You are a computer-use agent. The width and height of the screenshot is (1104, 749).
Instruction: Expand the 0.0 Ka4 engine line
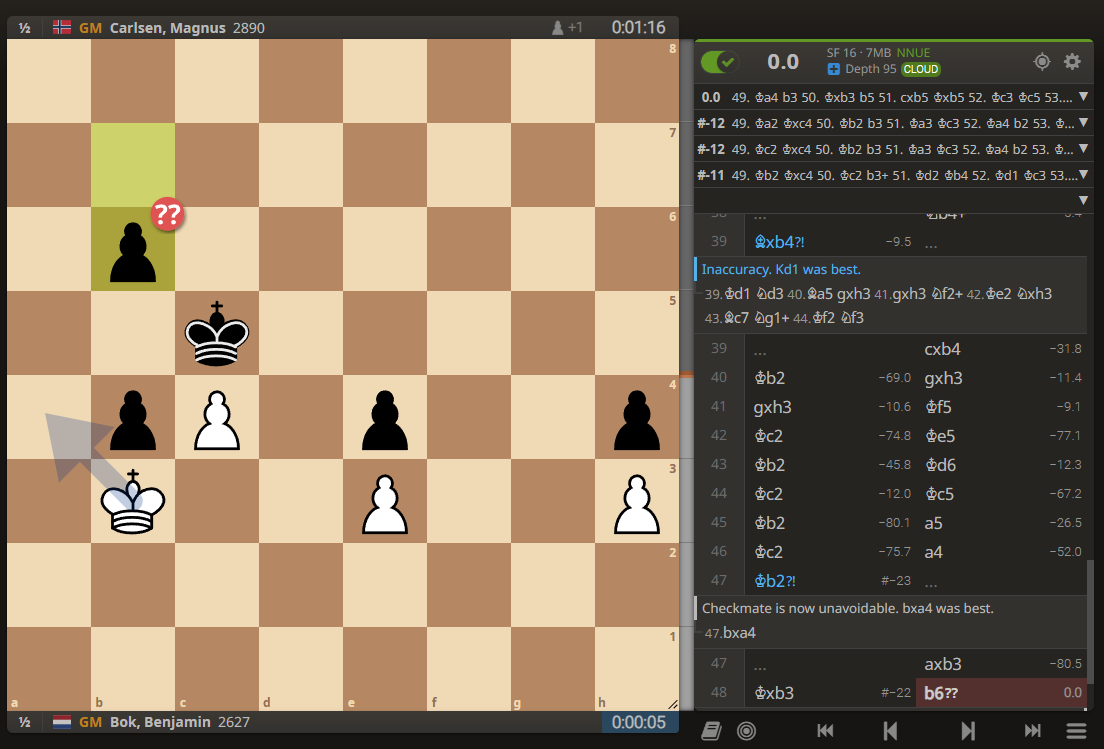pos(1083,98)
